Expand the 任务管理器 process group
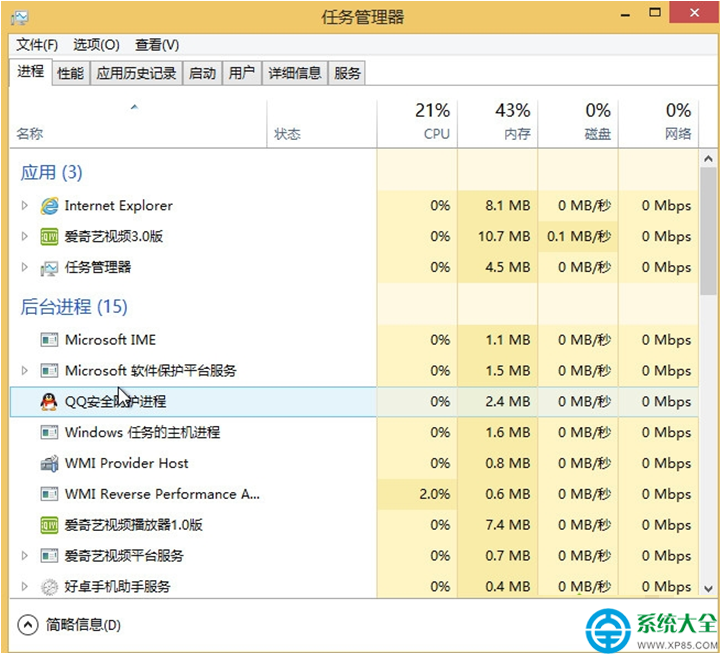This screenshot has width=720, height=656. click(x=25, y=267)
